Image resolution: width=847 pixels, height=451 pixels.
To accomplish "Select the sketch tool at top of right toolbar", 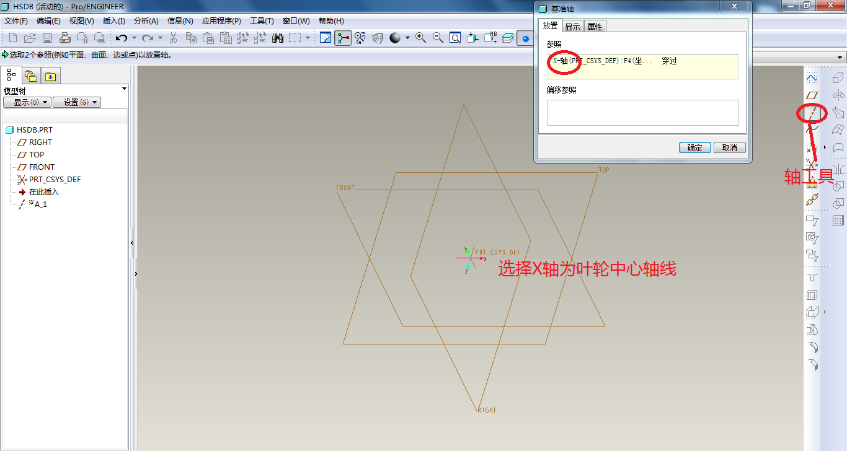I will coord(811,78).
